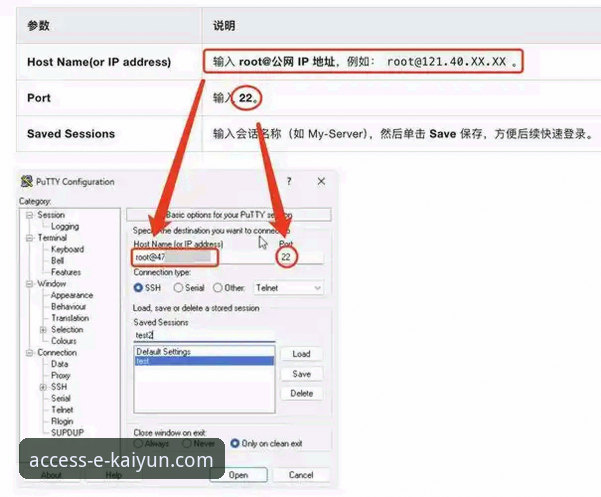
Task: Open the Colours settings category
Action: coord(64,341)
